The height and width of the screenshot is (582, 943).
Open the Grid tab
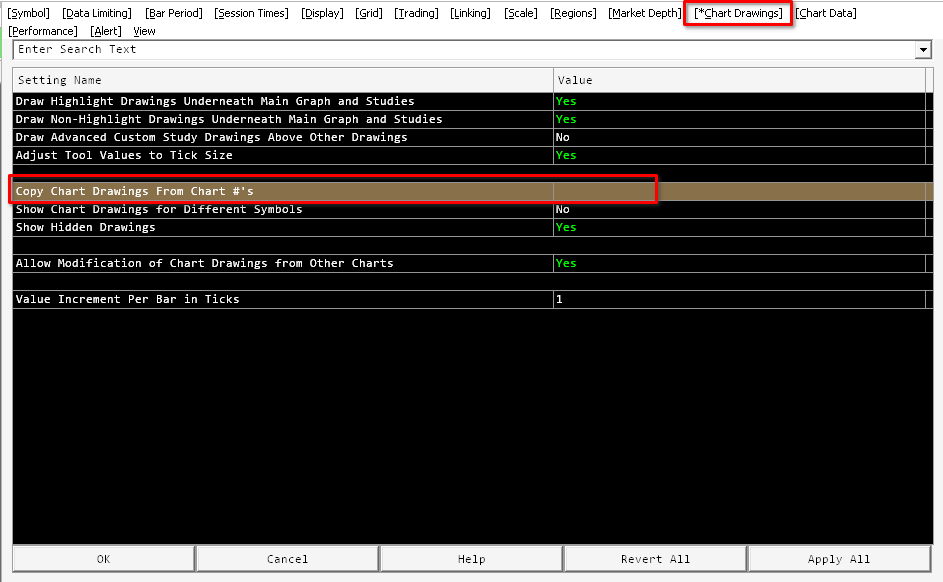pos(369,13)
